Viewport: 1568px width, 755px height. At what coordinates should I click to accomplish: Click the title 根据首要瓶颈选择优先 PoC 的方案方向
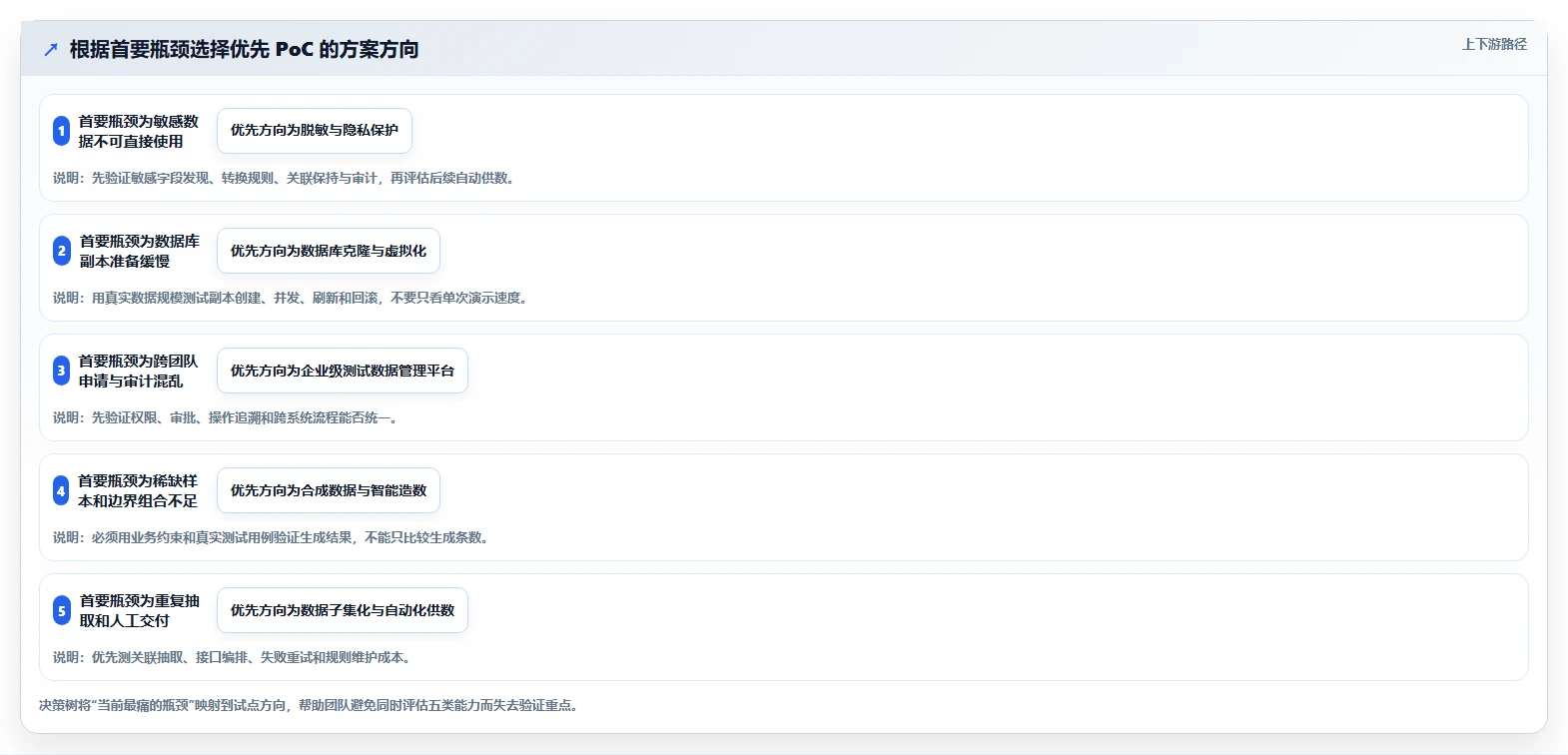click(x=244, y=49)
